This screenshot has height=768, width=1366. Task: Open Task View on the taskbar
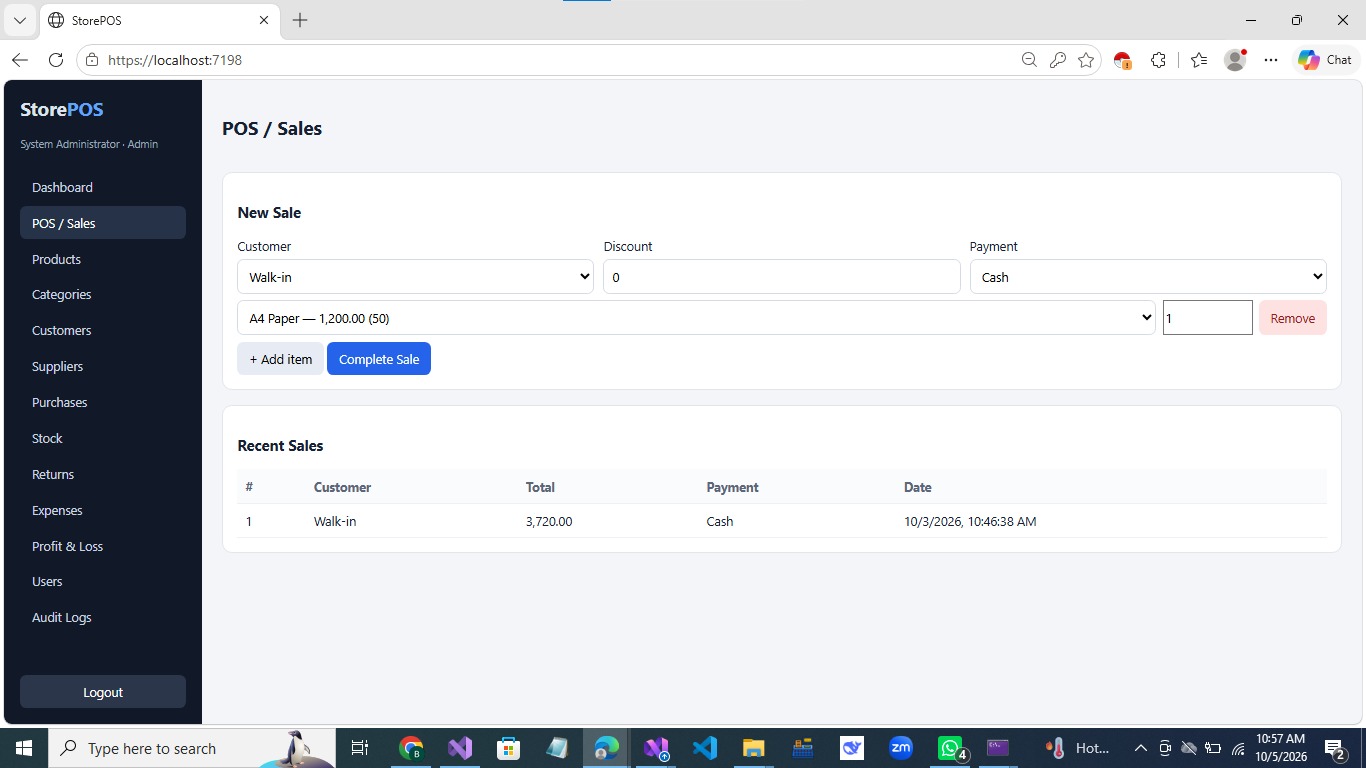360,748
